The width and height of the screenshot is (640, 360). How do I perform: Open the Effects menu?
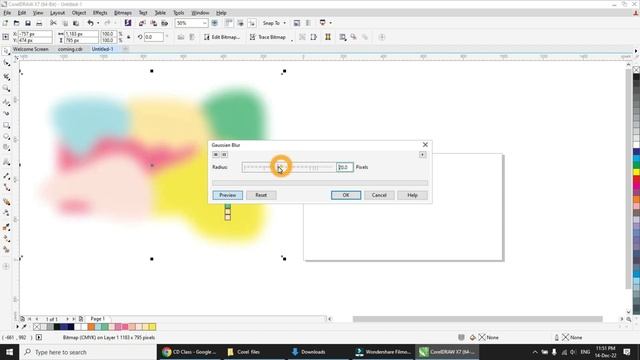click(100, 13)
